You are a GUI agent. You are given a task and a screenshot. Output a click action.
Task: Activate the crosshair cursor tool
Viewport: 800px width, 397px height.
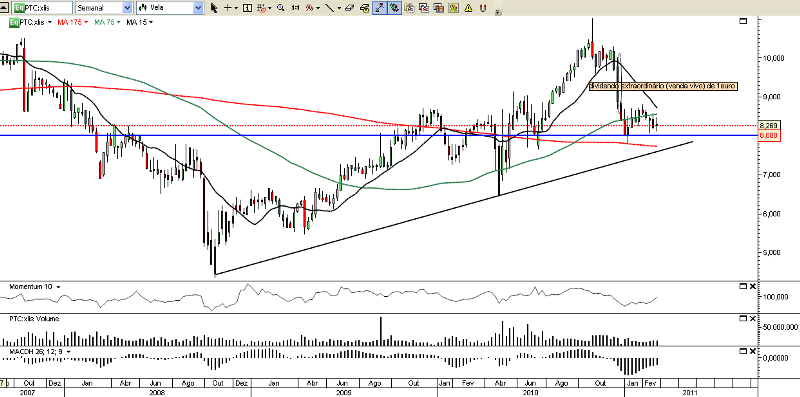click(x=228, y=8)
